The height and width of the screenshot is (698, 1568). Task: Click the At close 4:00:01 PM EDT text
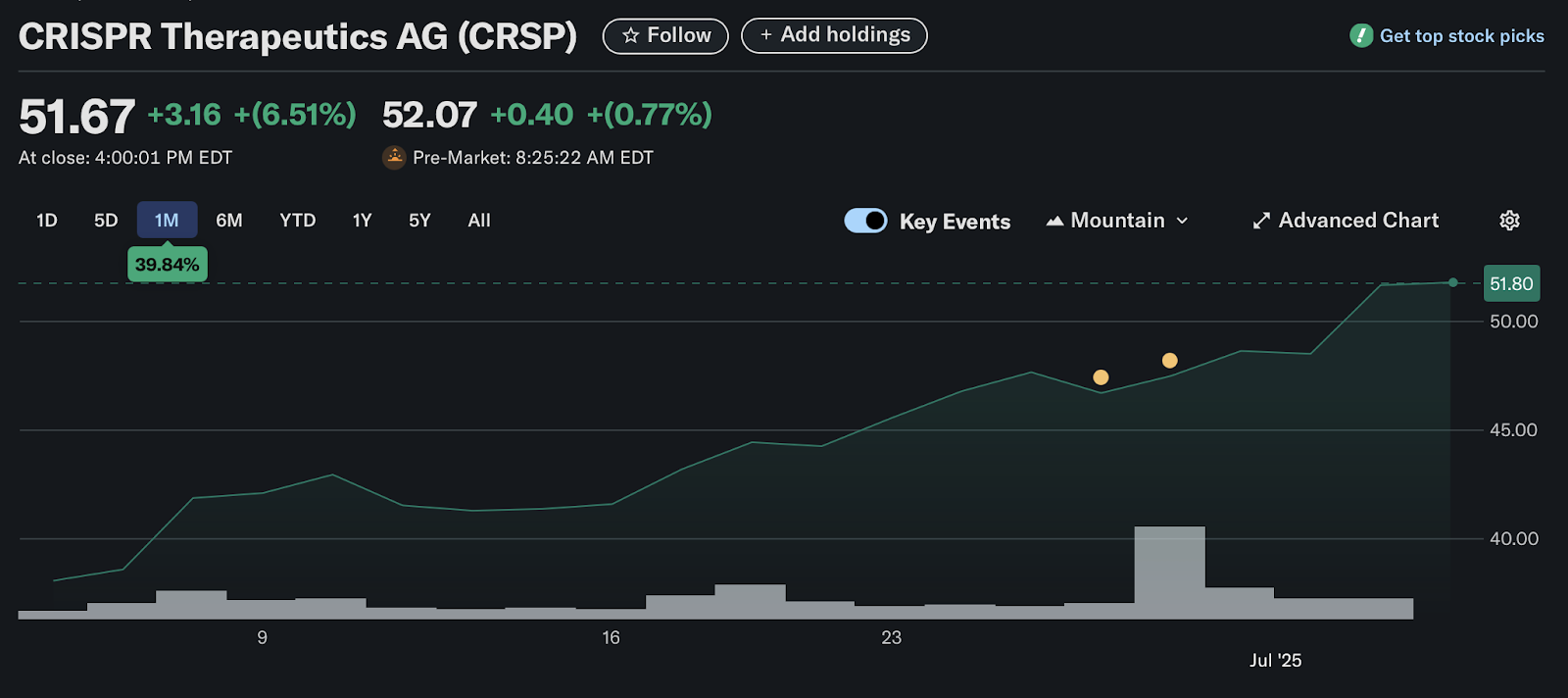[125, 158]
